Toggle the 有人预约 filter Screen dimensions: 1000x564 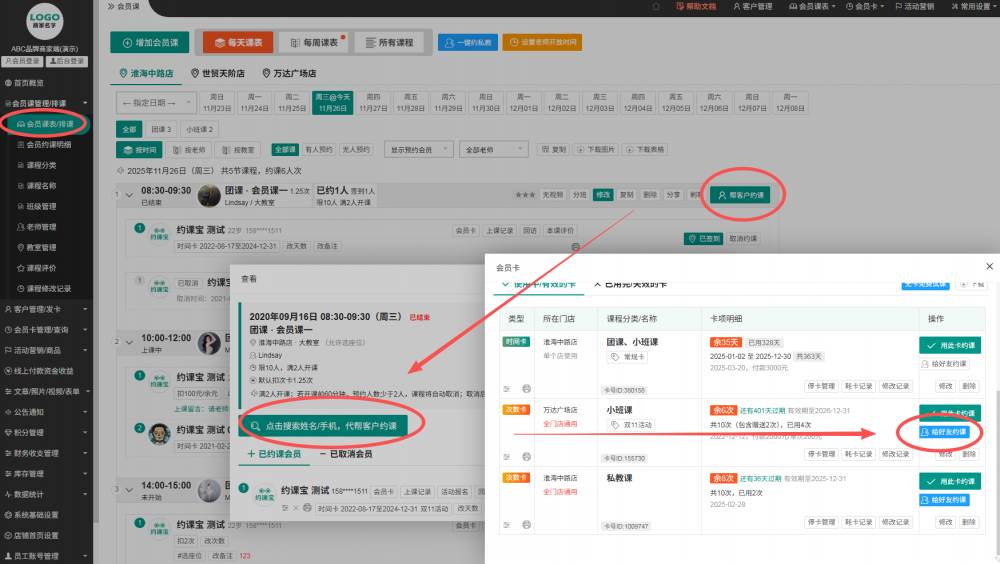point(318,149)
